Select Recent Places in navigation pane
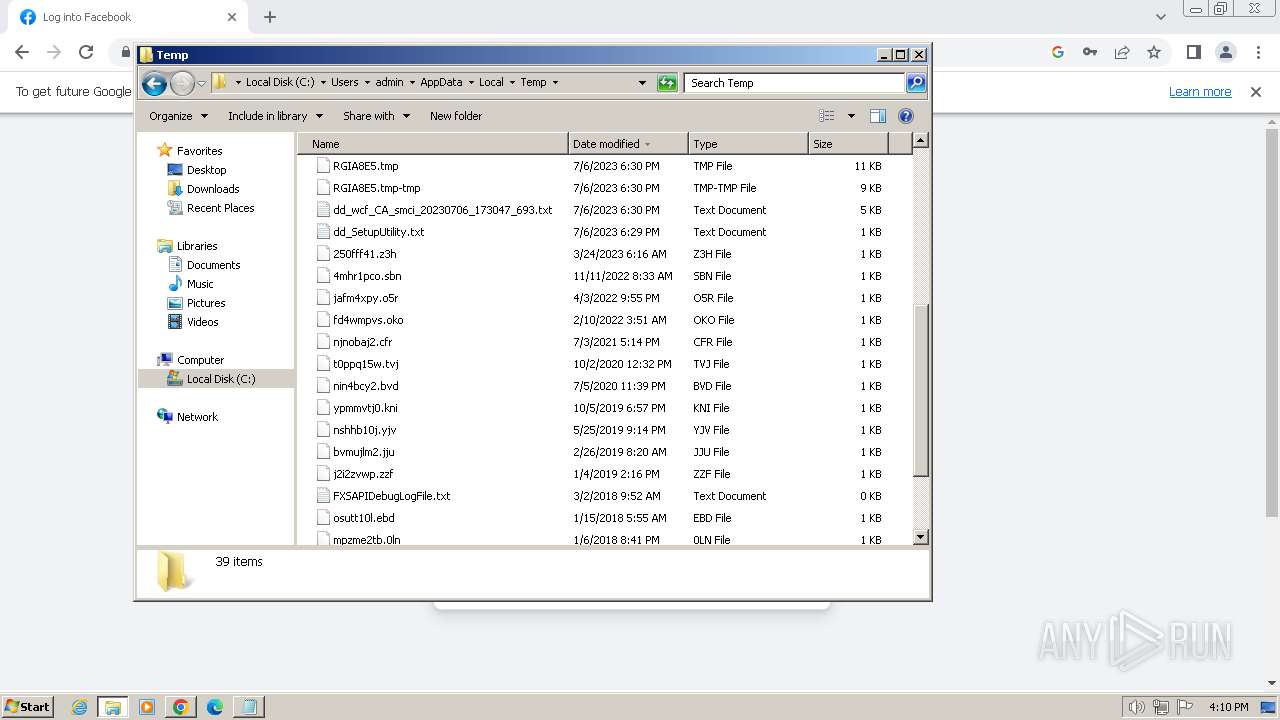The width and height of the screenshot is (1280, 720). [220, 208]
